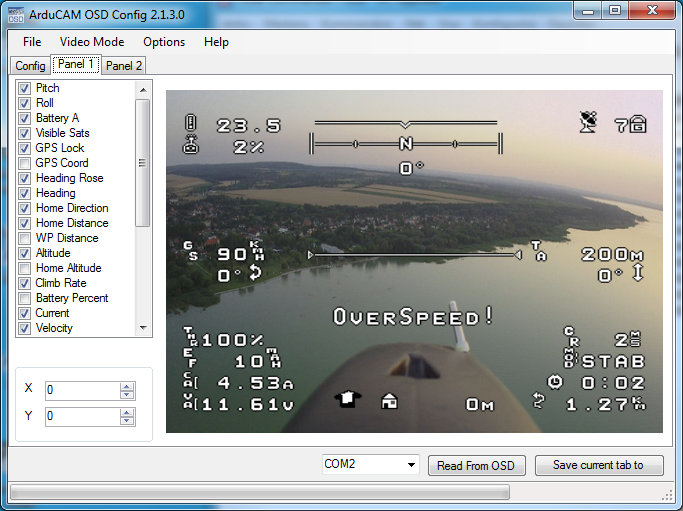The height and width of the screenshot is (511, 683).
Task: Switch to the Panel 2 tab
Action: [124, 66]
